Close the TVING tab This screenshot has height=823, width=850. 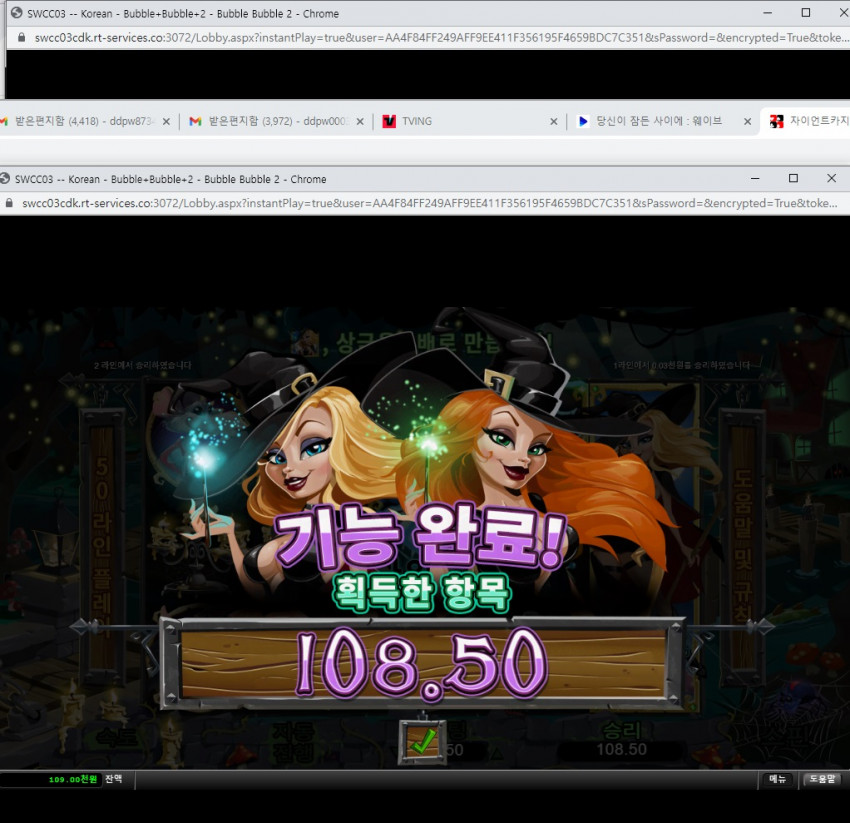pyautogui.click(x=553, y=121)
